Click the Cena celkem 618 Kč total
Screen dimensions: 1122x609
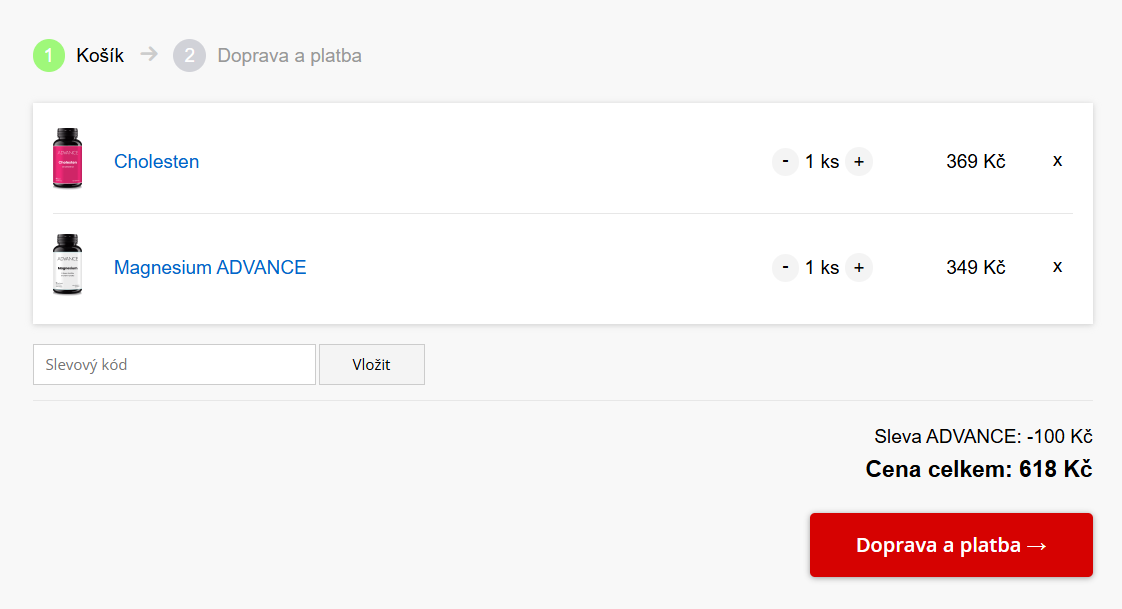click(978, 469)
